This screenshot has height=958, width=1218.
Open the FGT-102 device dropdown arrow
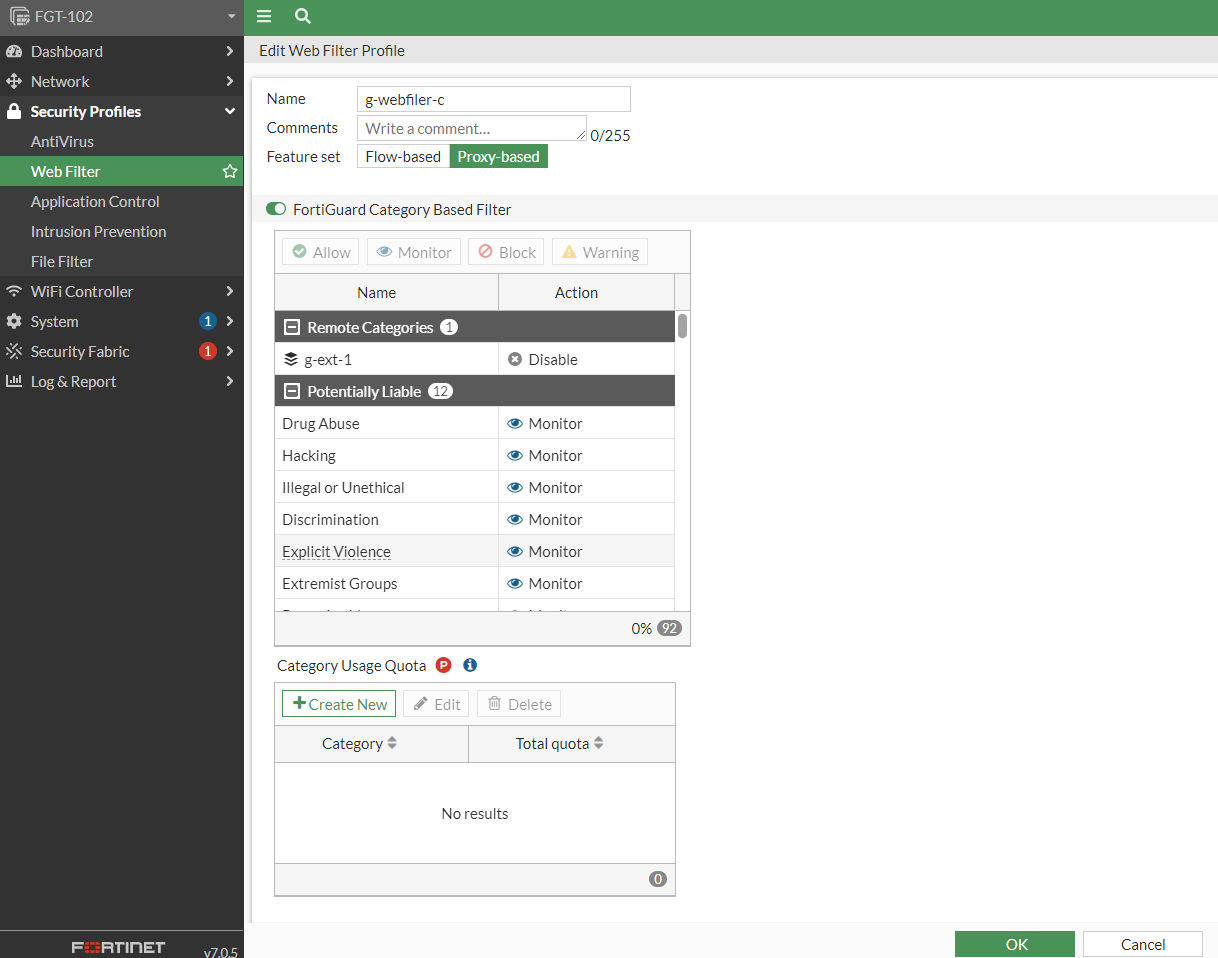point(231,17)
